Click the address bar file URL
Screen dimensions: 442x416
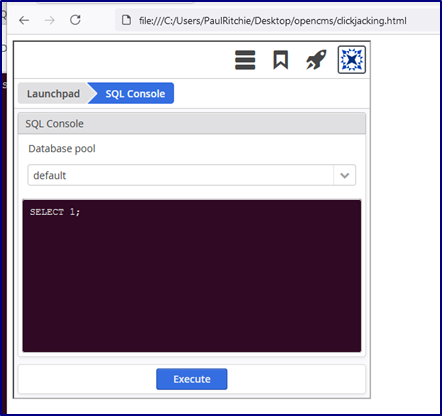[x=273, y=21]
